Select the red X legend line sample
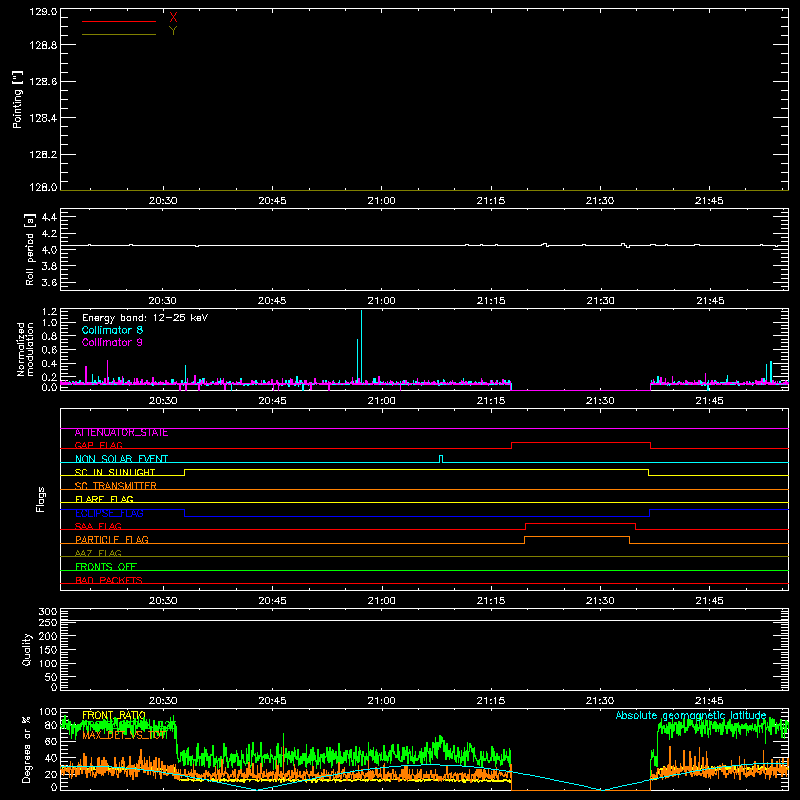 [119, 21]
